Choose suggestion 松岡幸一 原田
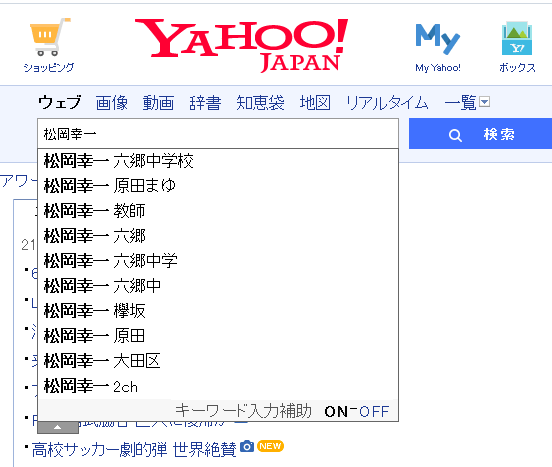This screenshot has height=467, width=552. coord(218,336)
